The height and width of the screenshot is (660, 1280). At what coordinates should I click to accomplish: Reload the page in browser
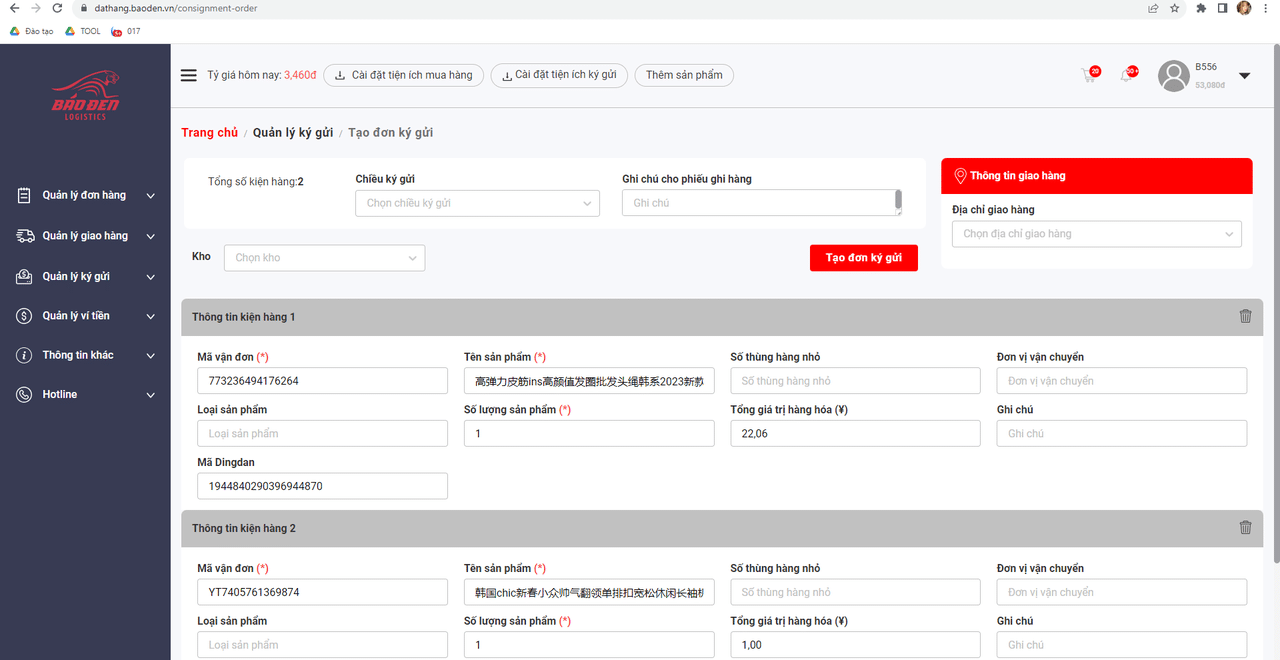tap(57, 8)
